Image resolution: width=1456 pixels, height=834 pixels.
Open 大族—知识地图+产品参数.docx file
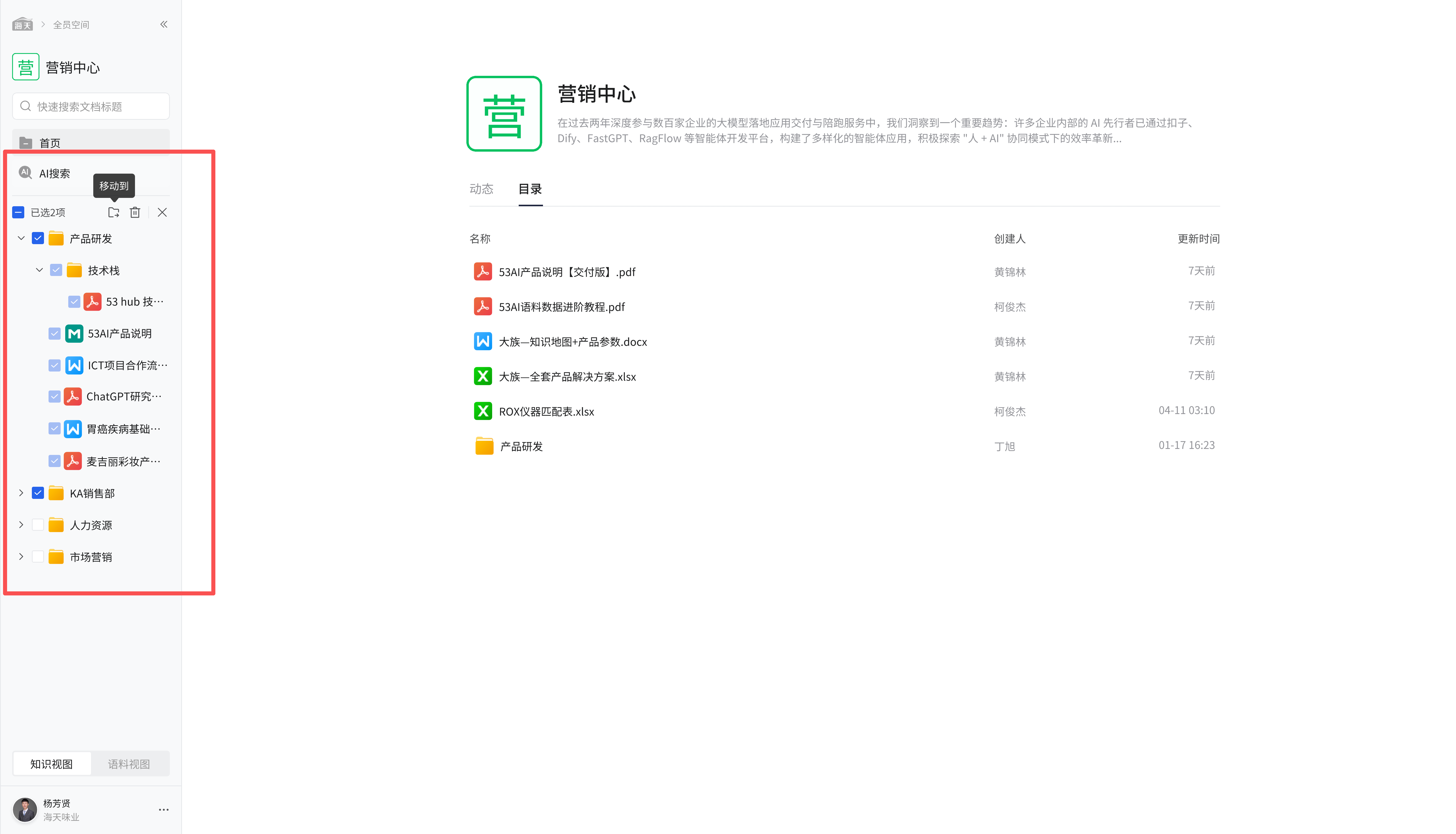[x=572, y=342]
